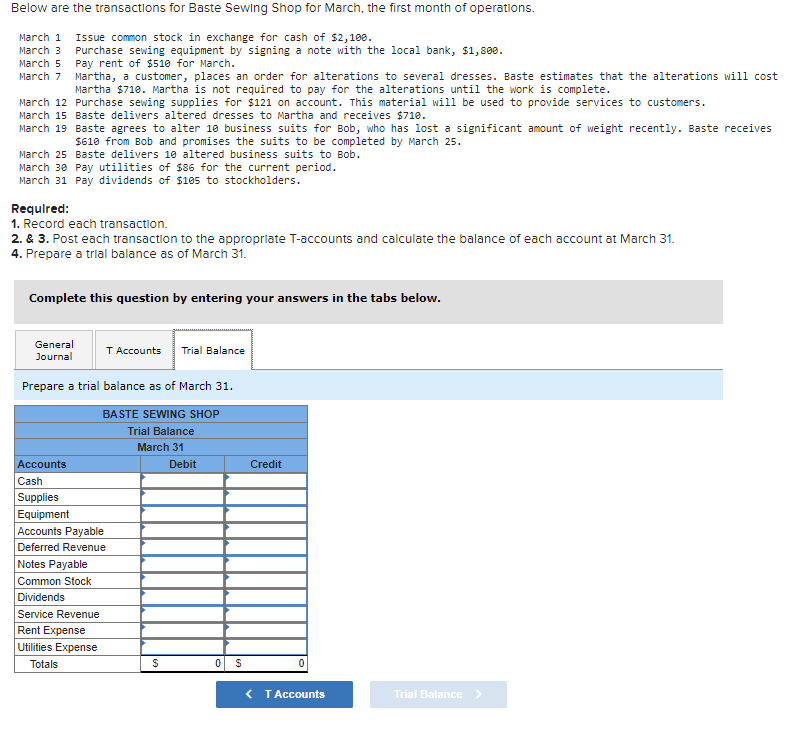The image size is (811, 737).
Task: Click the Common Stock credit input field
Action: pyautogui.click(x=265, y=581)
